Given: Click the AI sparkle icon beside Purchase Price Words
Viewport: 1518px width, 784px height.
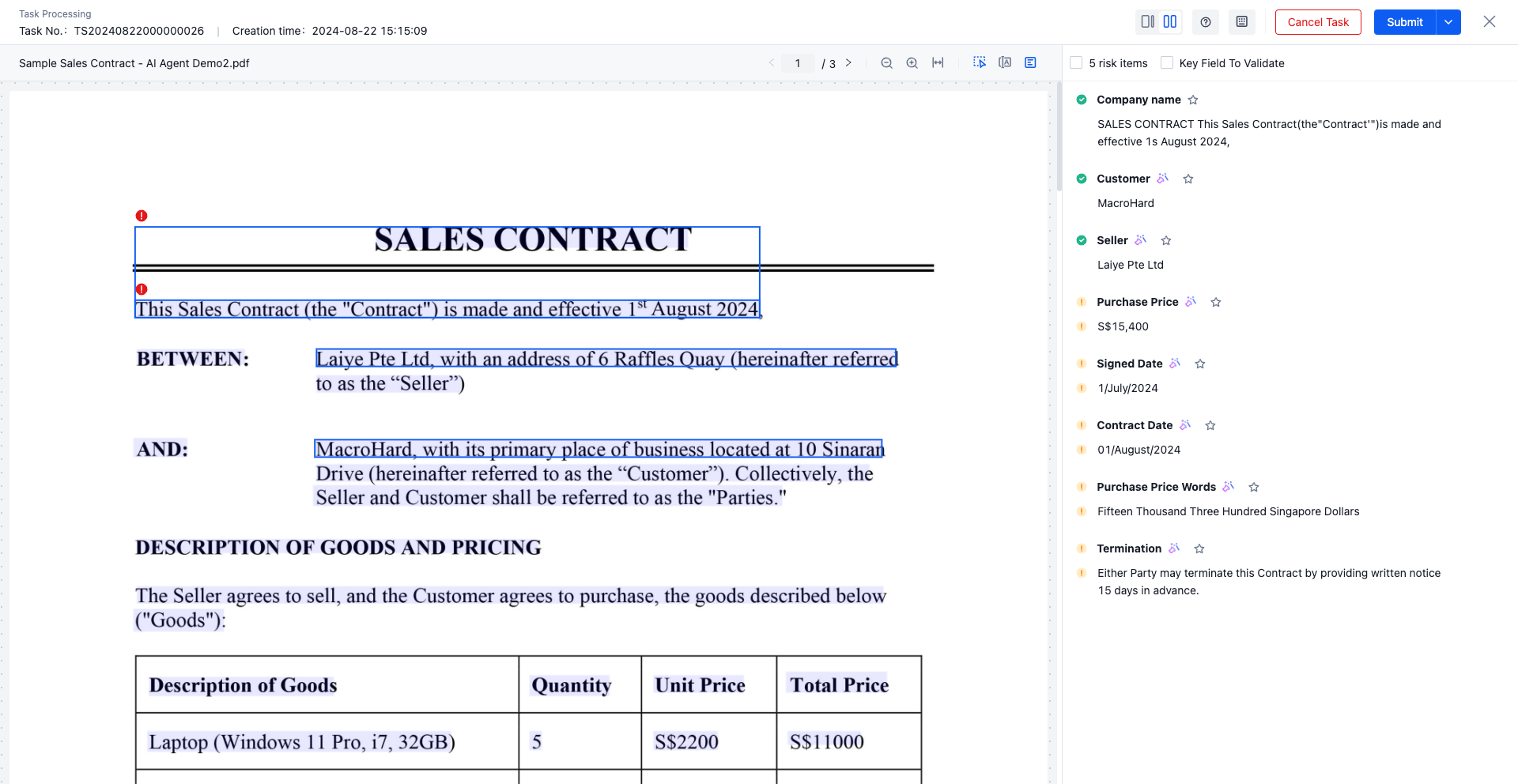Looking at the screenshot, I should [1229, 486].
